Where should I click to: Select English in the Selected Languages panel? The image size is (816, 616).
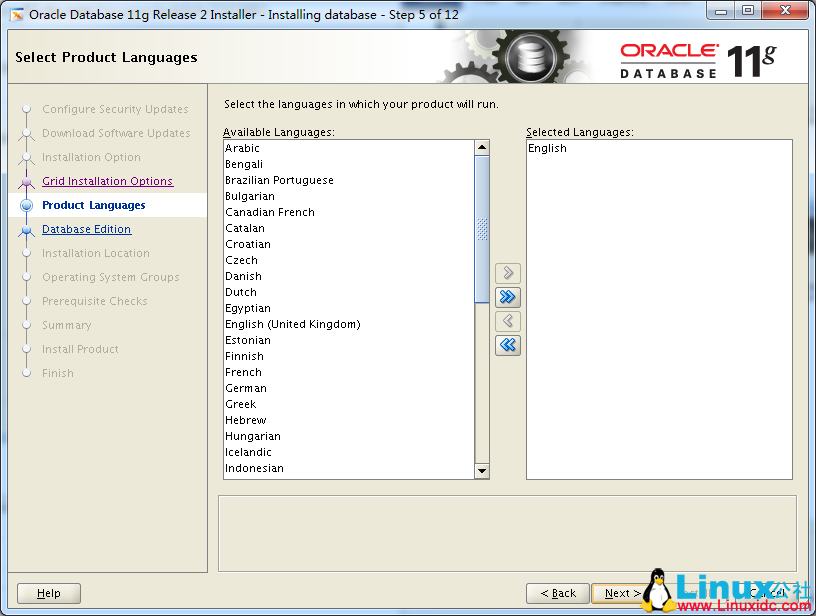point(548,148)
